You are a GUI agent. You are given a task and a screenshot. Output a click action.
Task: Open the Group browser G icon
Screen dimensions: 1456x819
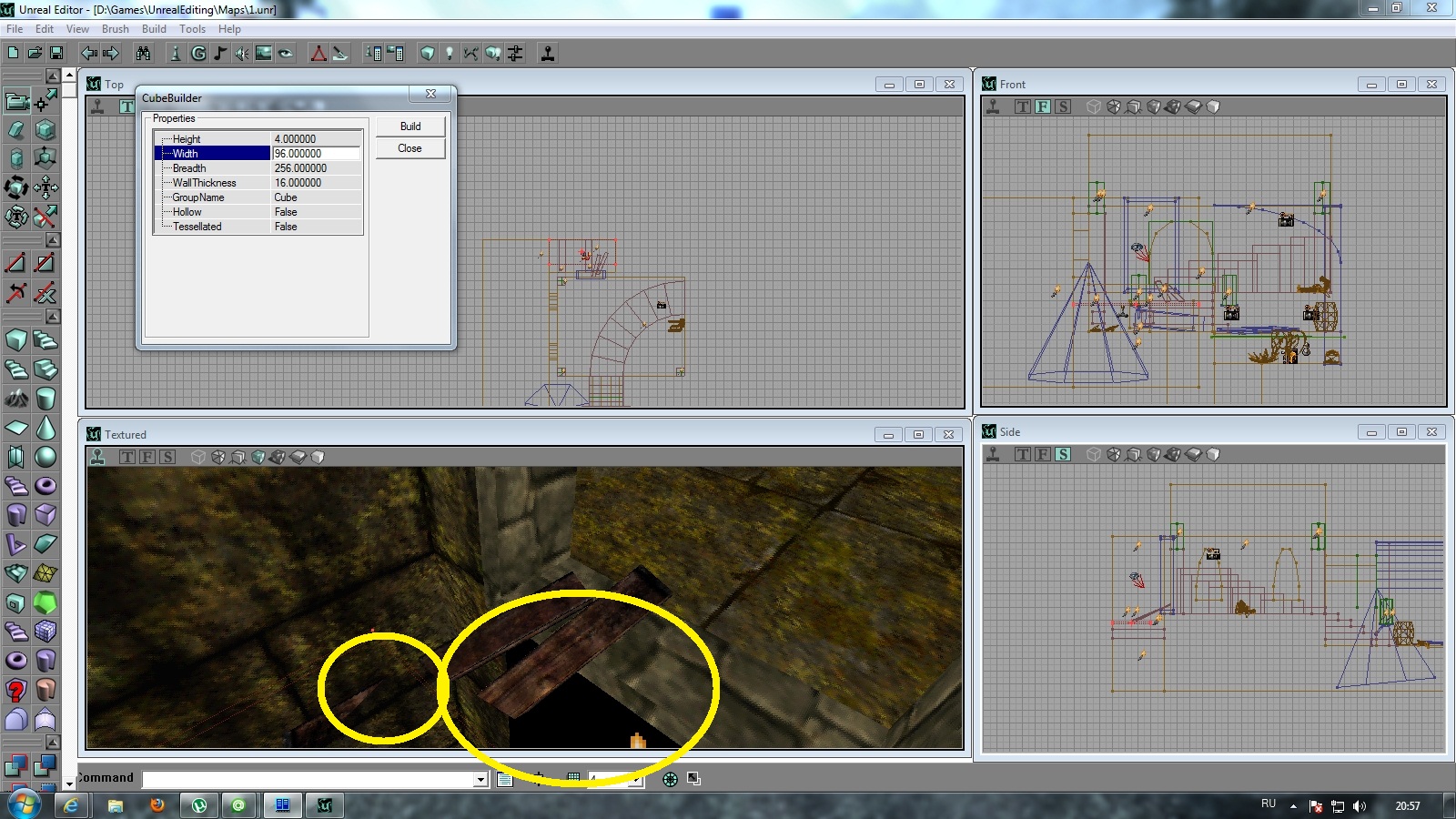pos(198,54)
